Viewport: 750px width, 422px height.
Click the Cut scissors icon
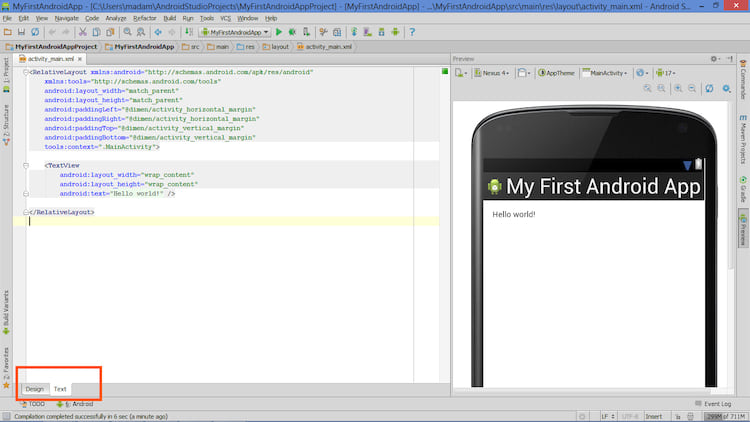click(x=81, y=32)
